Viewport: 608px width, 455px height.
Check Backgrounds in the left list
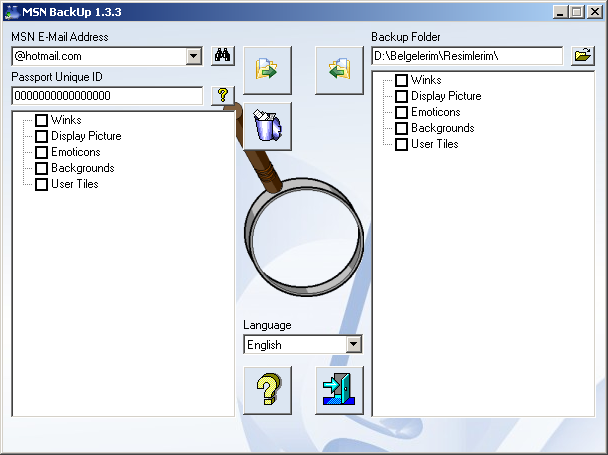pyautogui.click(x=41, y=168)
